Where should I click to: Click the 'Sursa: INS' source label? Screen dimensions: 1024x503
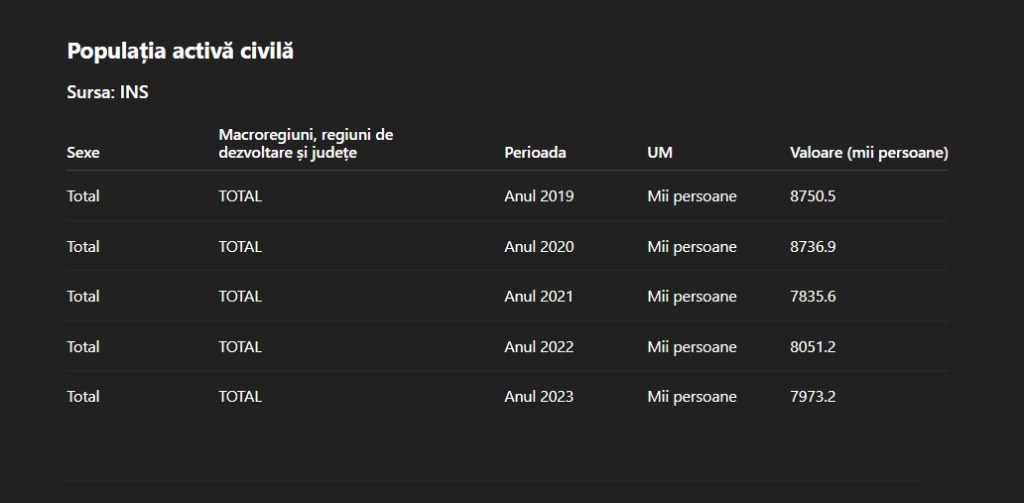108,93
